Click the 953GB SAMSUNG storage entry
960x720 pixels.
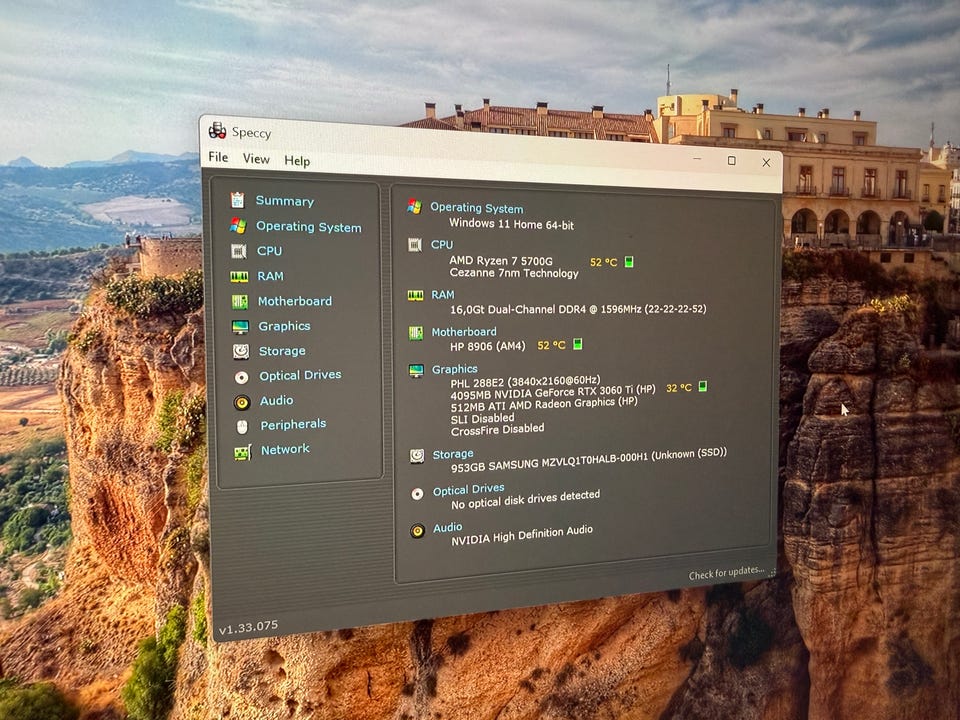[x=589, y=460]
